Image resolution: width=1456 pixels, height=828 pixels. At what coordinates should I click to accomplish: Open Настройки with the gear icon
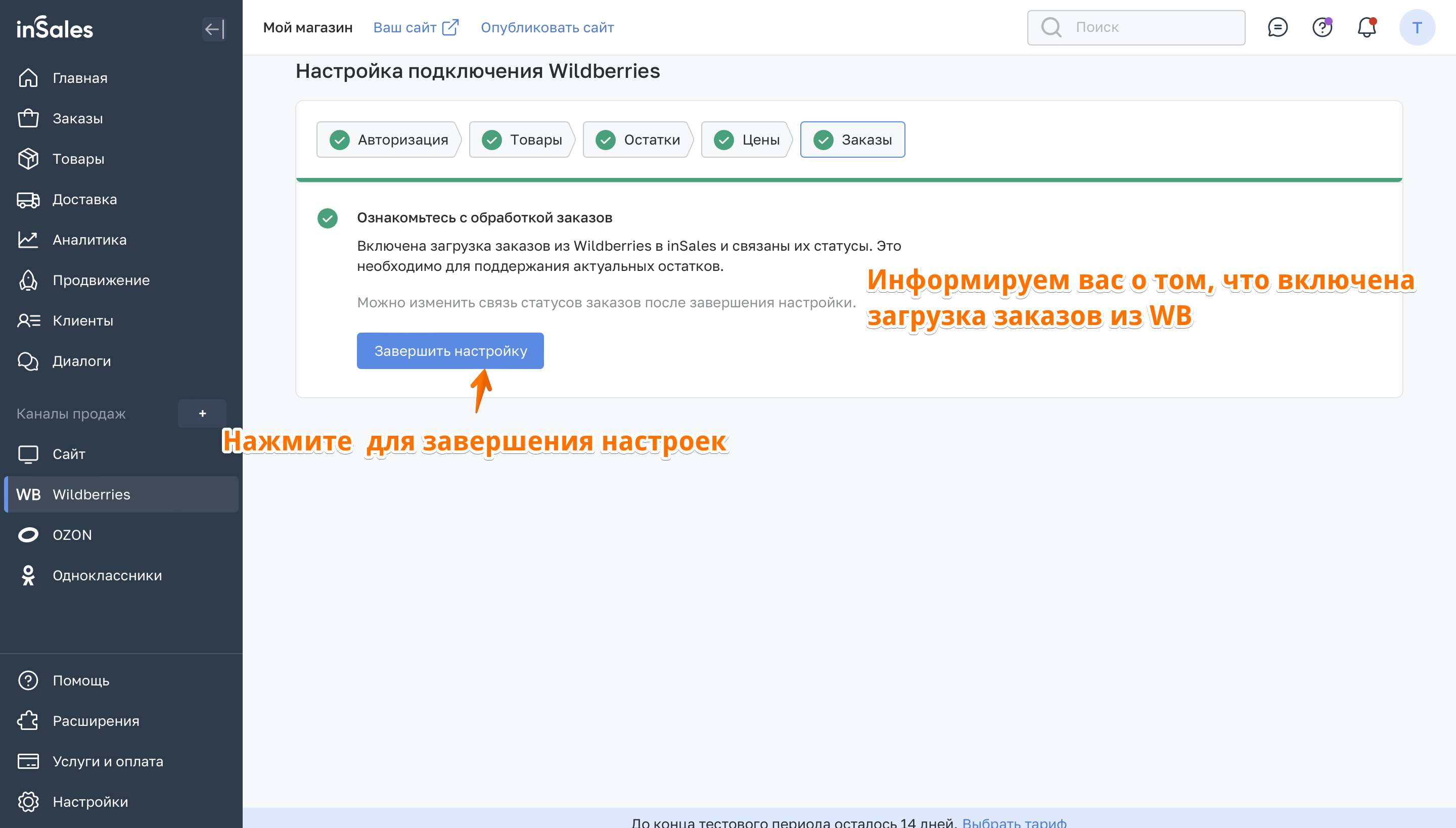[90, 801]
